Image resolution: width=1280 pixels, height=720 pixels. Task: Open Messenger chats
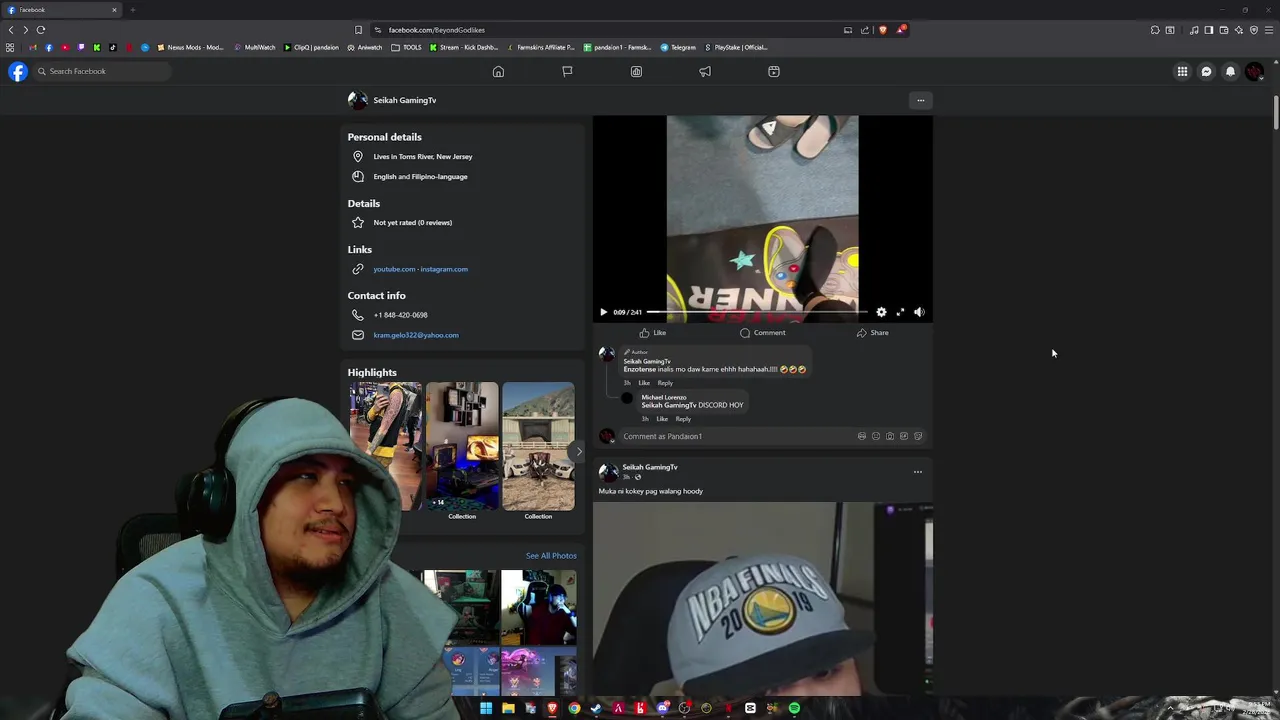tap(1206, 72)
